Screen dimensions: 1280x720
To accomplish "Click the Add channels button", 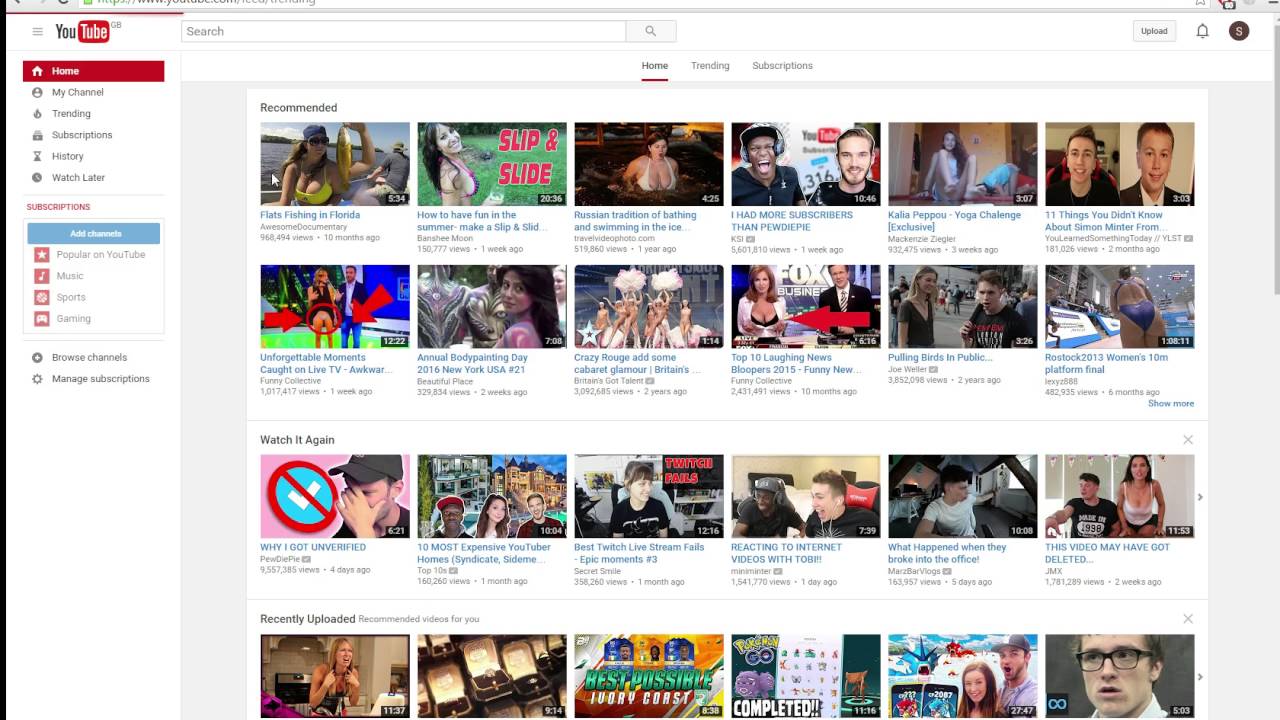I will pyautogui.click(x=94, y=233).
